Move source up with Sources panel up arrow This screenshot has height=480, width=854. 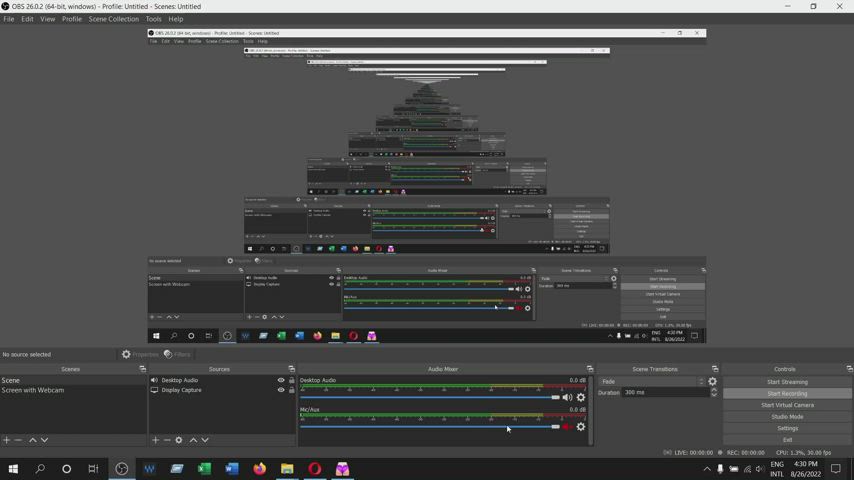tap(193, 440)
